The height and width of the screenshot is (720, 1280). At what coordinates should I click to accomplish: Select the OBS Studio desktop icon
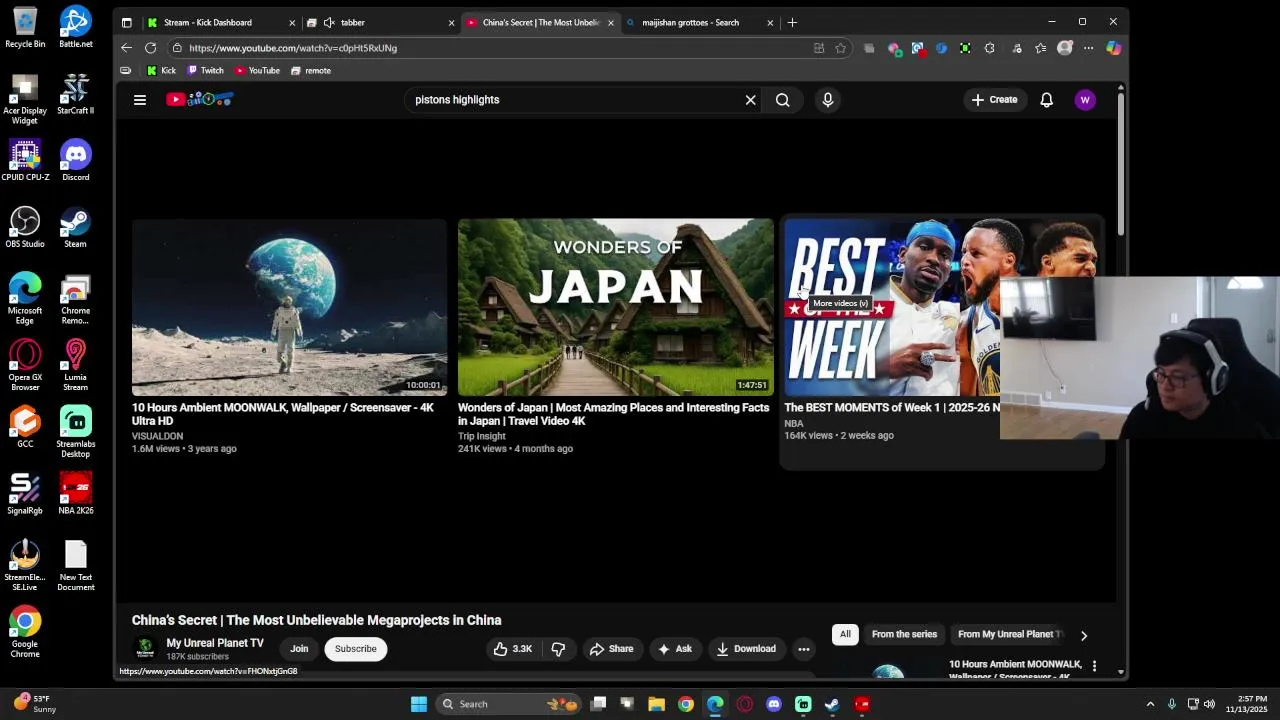[x=25, y=227]
